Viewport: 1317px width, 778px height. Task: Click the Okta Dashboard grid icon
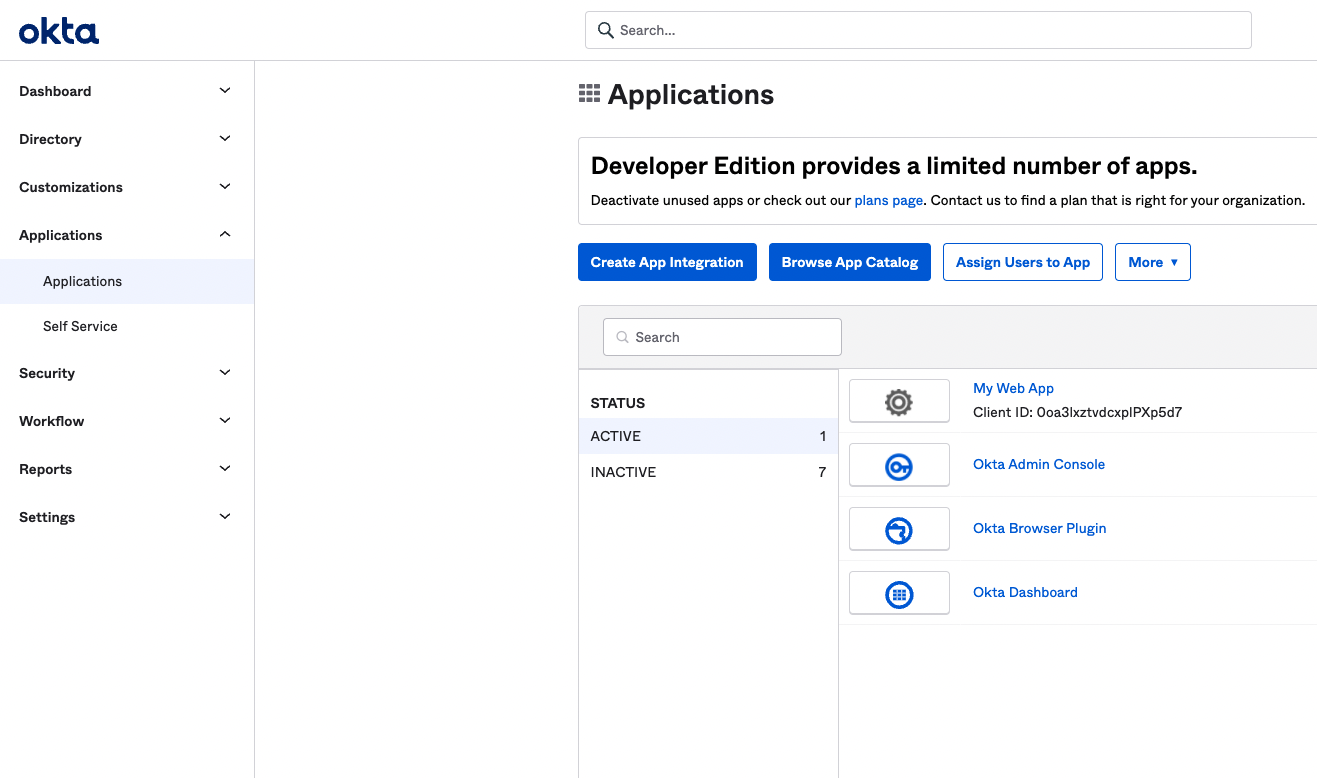899,594
